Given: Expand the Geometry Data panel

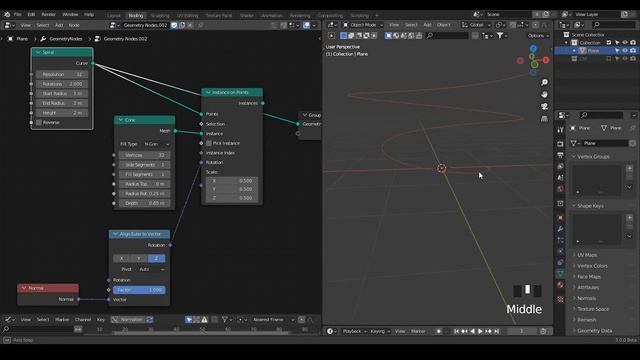Looking at the screenshot, I should (x=594, y=331).
